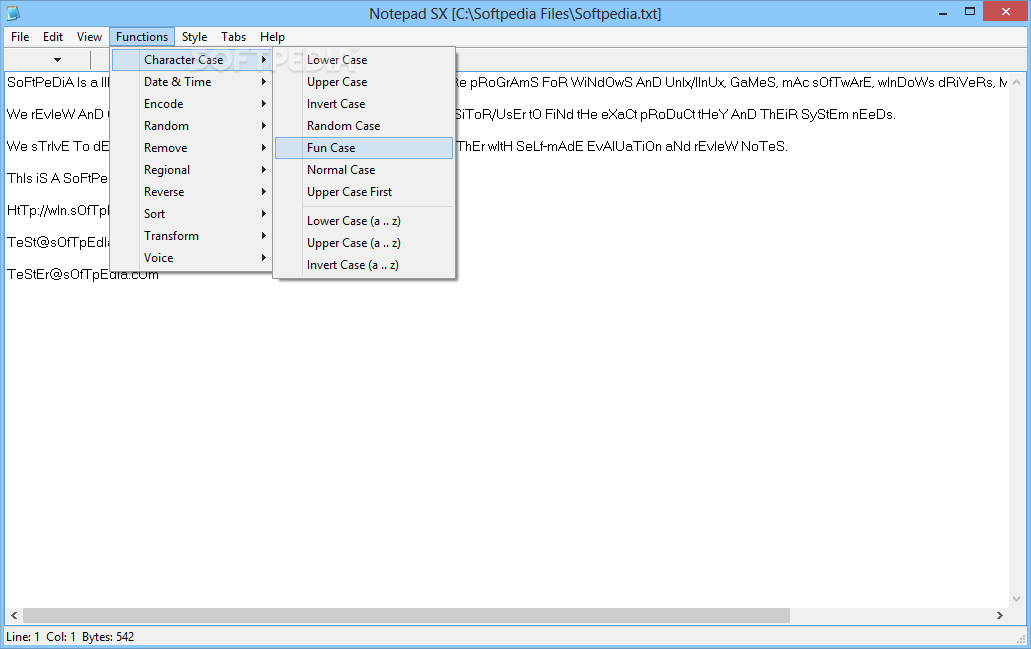This screenshot has width=1031, height=649.
Task: Click the window resize grip corner
Action: tap(1020, 638)
